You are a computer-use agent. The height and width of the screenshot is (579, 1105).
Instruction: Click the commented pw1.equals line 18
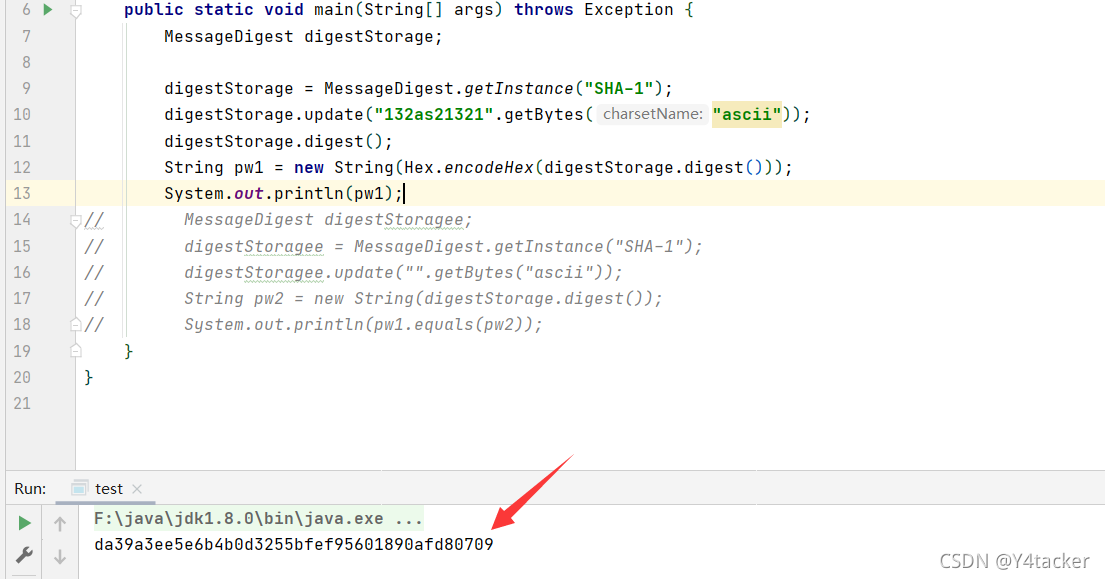tap(363, 325)
